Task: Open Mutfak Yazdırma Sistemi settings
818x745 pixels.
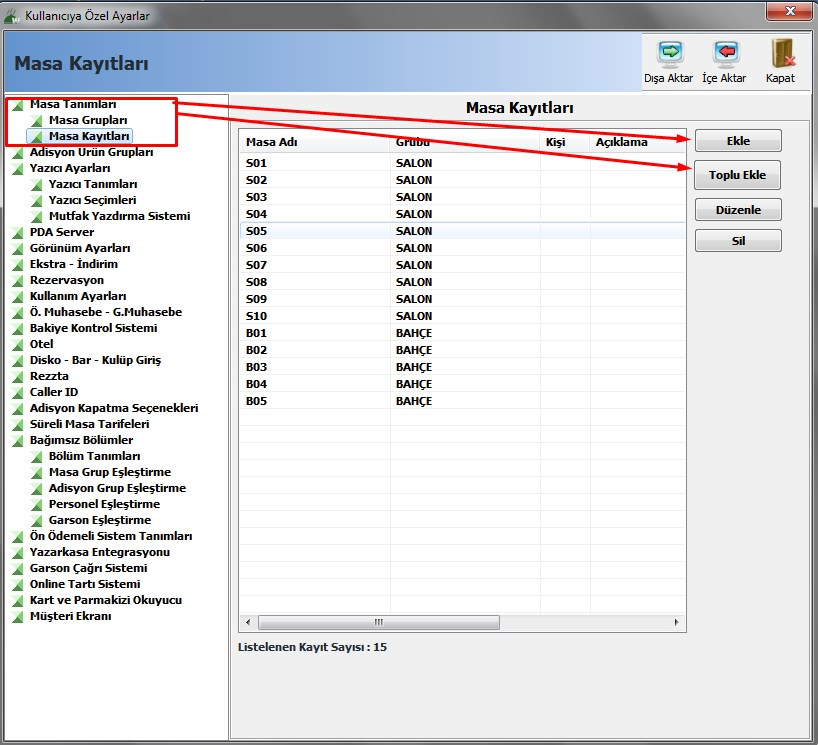Action: pyautogui.click(x=119, y=216)
